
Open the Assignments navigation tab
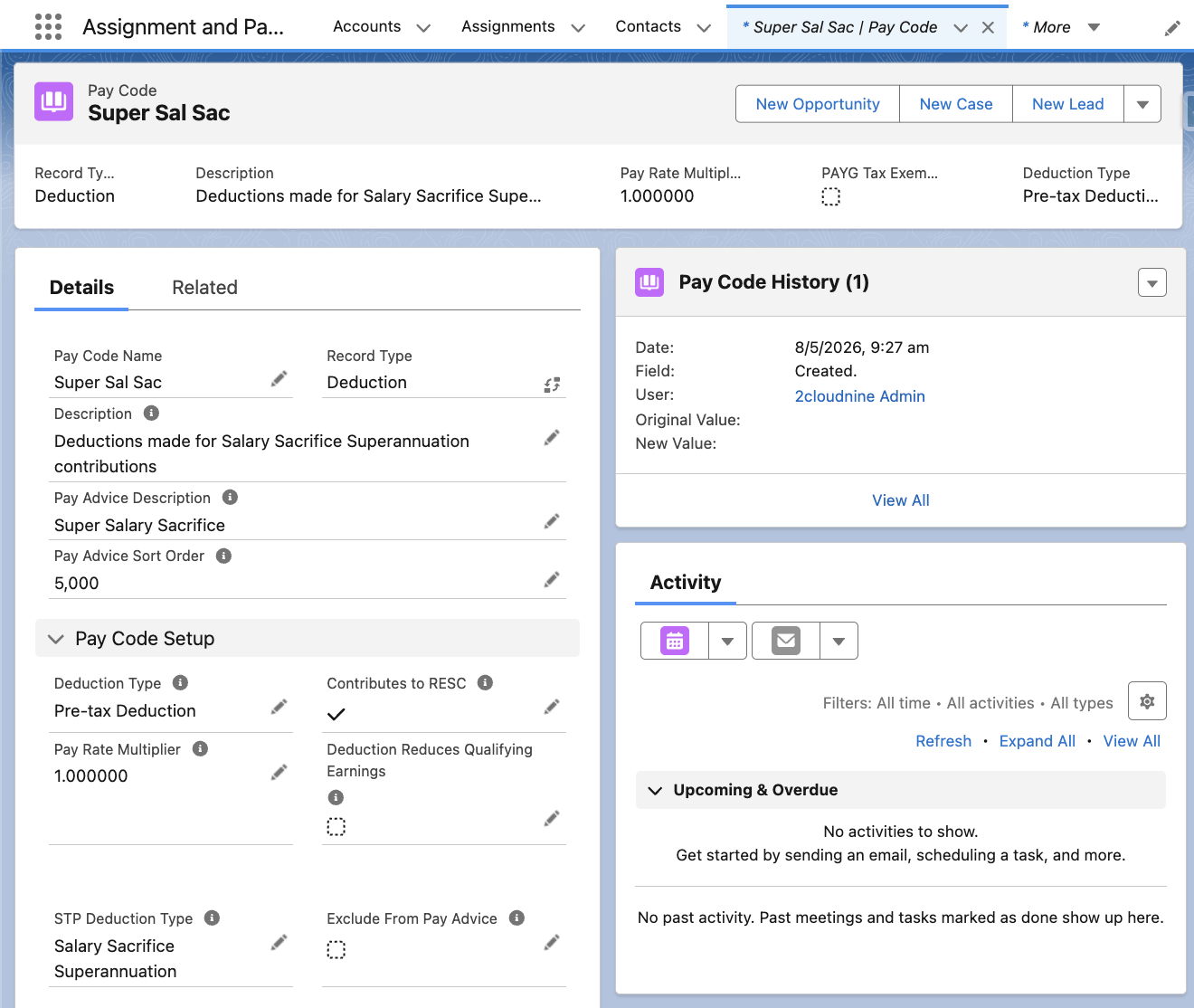pyautogui.click(x=507, y=27)
